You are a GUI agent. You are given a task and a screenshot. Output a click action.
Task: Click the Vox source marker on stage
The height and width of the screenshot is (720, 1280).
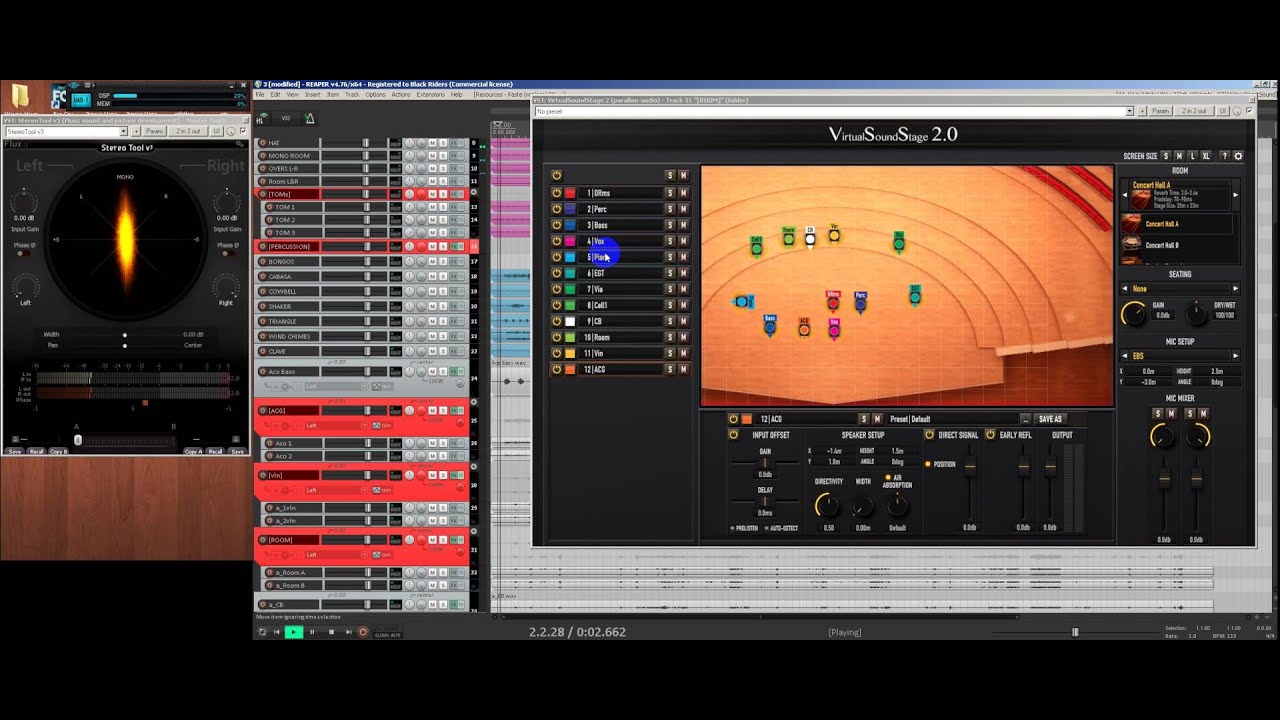pos(834,330)
